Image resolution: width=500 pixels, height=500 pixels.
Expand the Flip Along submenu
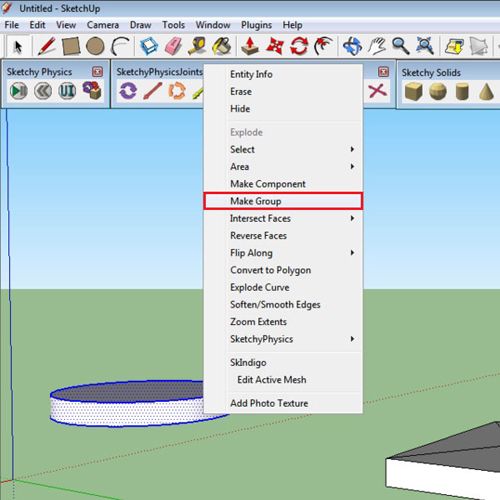283,253
